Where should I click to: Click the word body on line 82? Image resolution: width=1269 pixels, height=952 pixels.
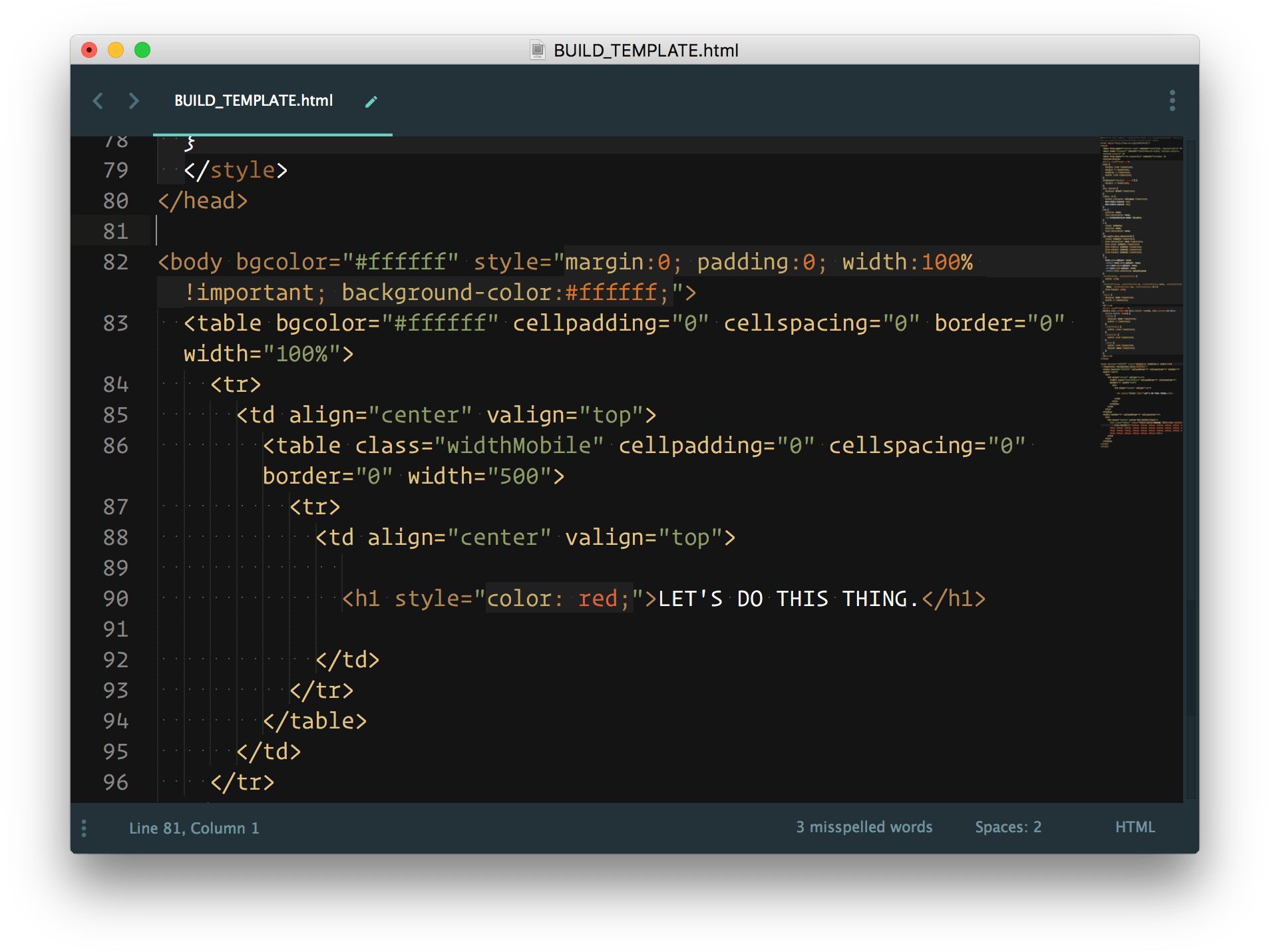tap(196, 262)
